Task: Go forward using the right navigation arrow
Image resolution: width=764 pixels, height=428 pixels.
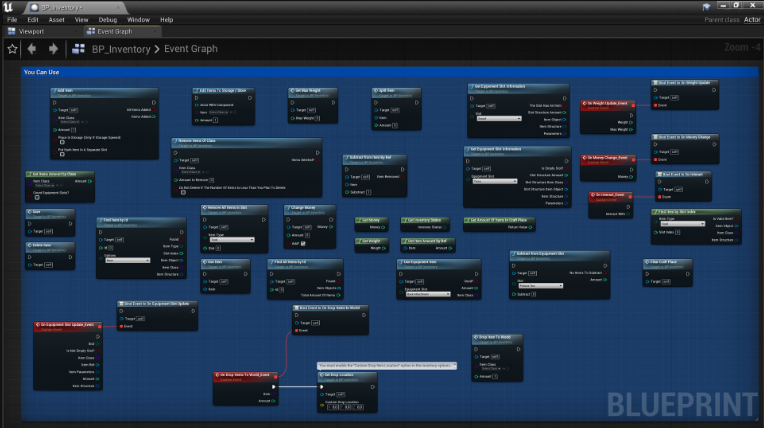Action: tap(53, 49)
